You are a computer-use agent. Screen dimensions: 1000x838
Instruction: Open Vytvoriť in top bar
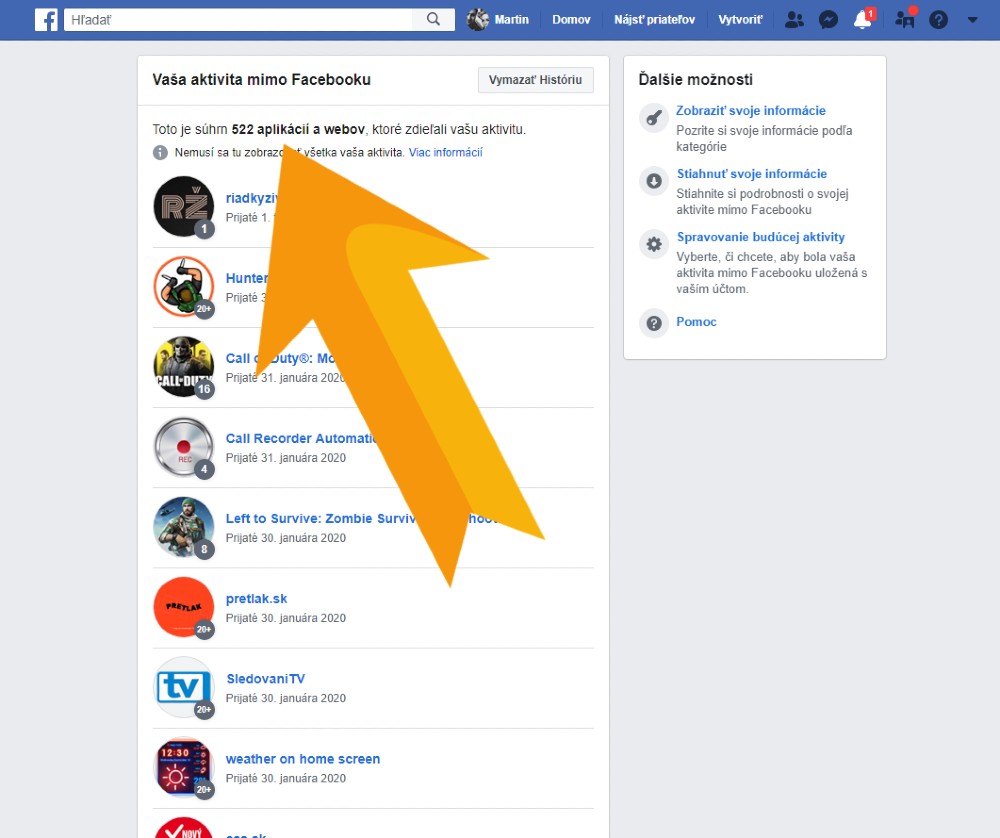click(x=740, y=20)
